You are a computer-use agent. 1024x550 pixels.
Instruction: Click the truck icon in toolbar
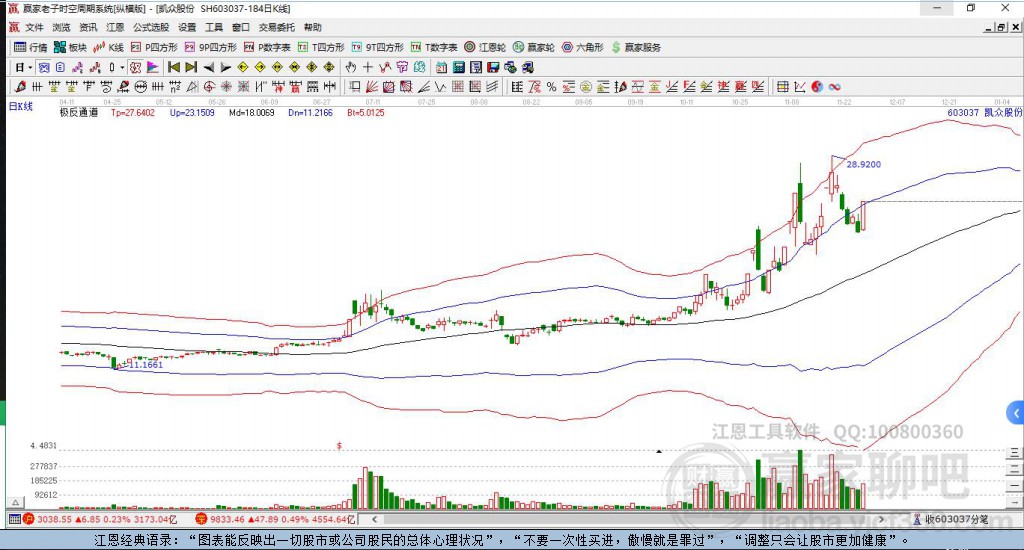528,67
